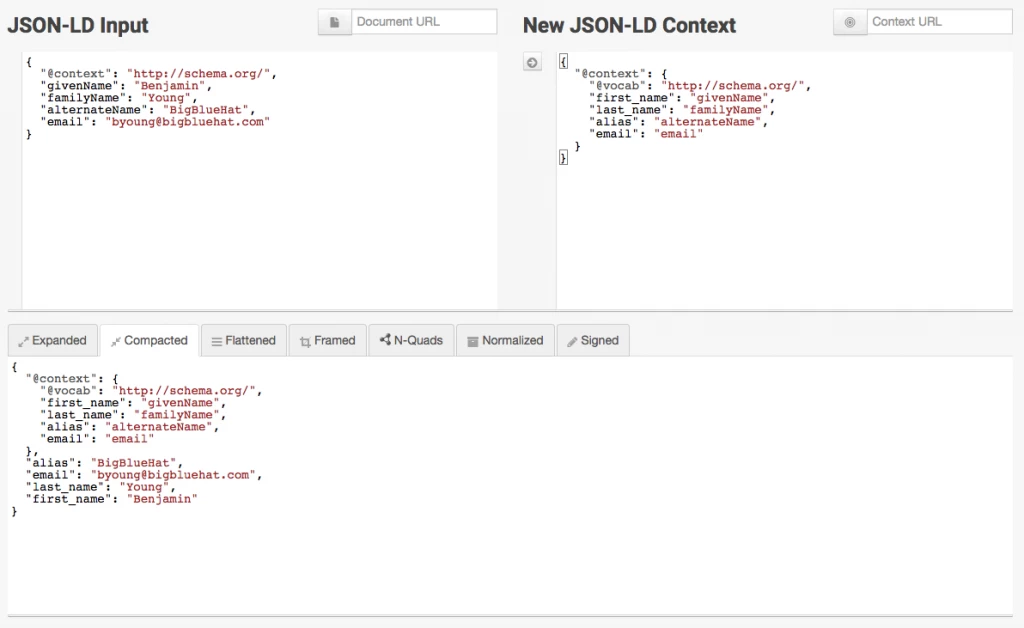Click the share icon on the N-Quads tab
Image resolution: width=1024 pixels, height=628 pixels.
pyautogui.click(x=383, y=340)
